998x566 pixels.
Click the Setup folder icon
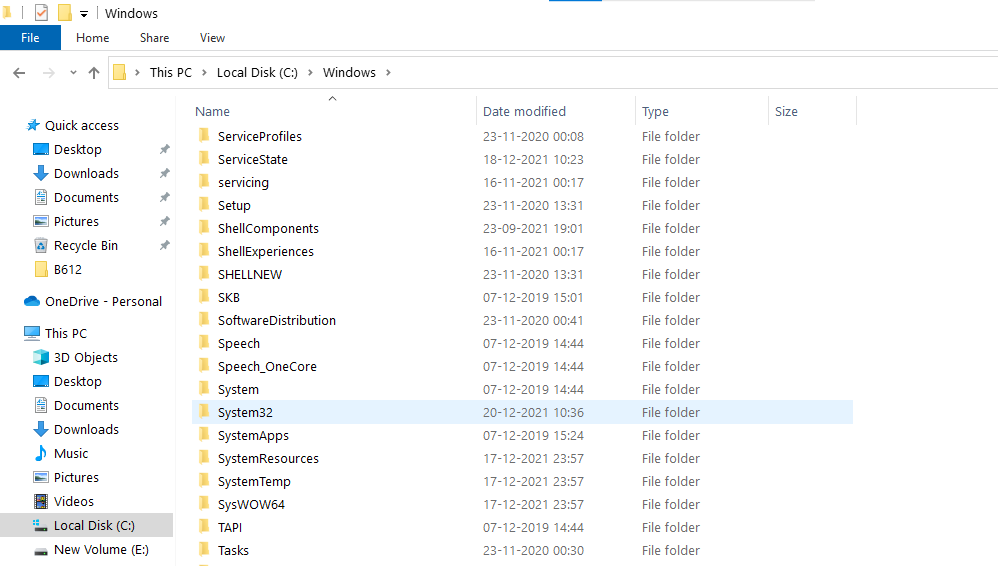204,204
